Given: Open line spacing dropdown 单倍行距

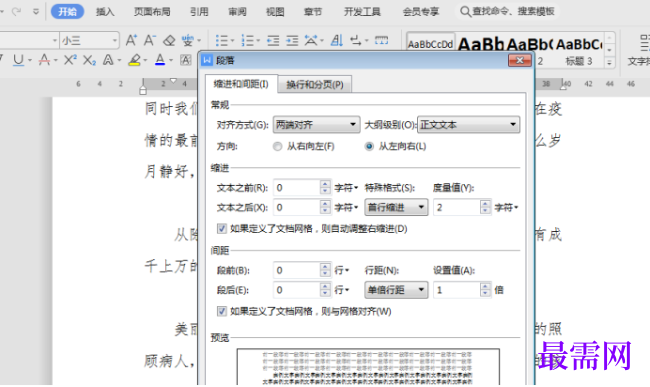Looking at the screenshot, I should pos(396,290).
